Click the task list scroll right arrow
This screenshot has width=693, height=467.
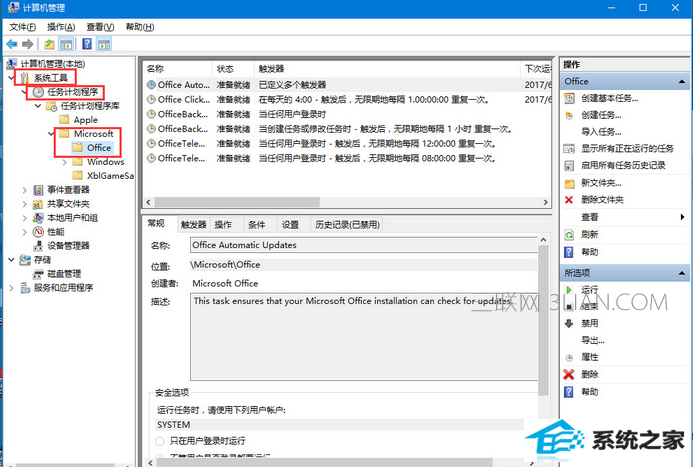[x=545, y=202]
